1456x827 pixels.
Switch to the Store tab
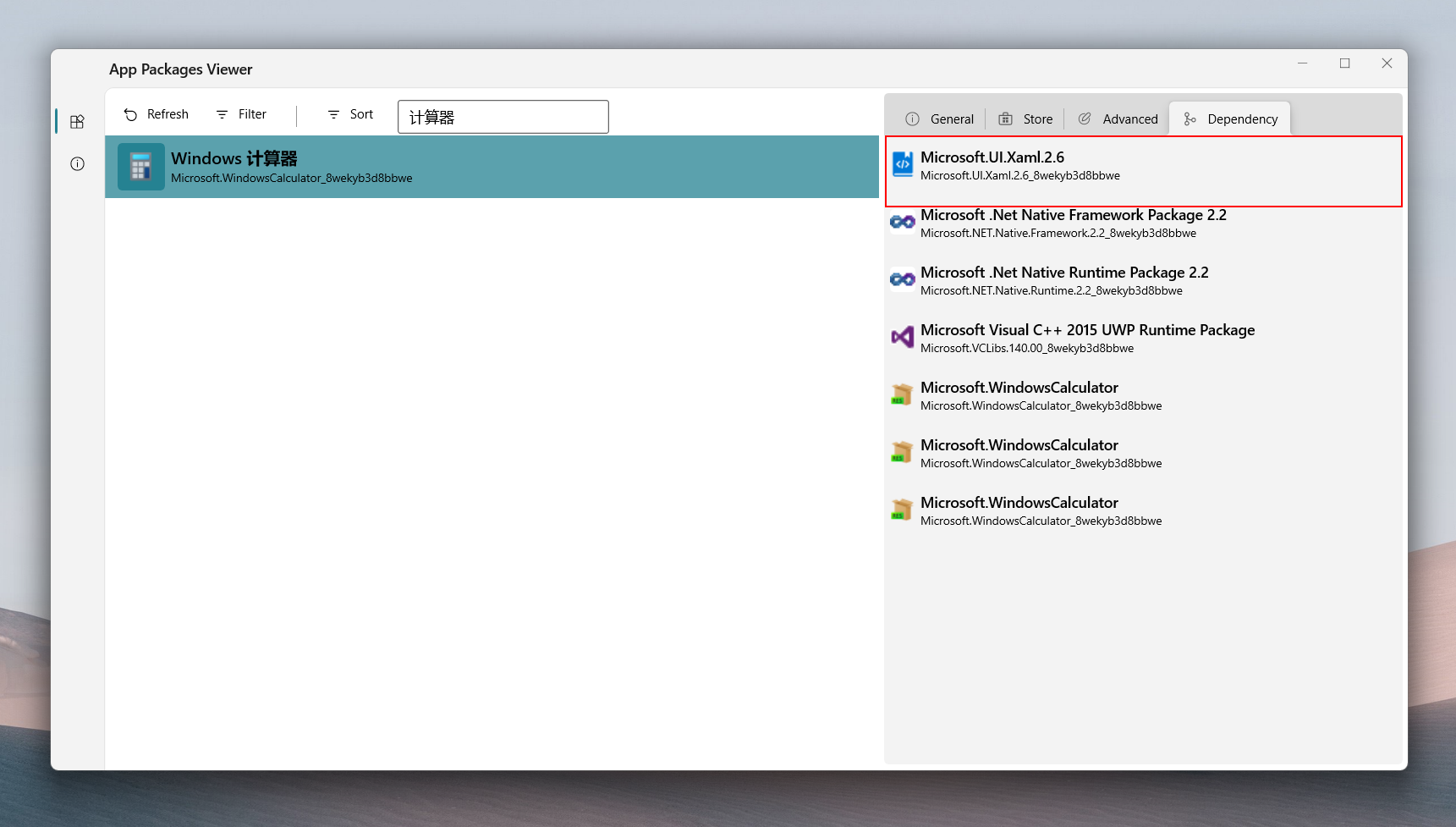click(x=1025, y=119)
